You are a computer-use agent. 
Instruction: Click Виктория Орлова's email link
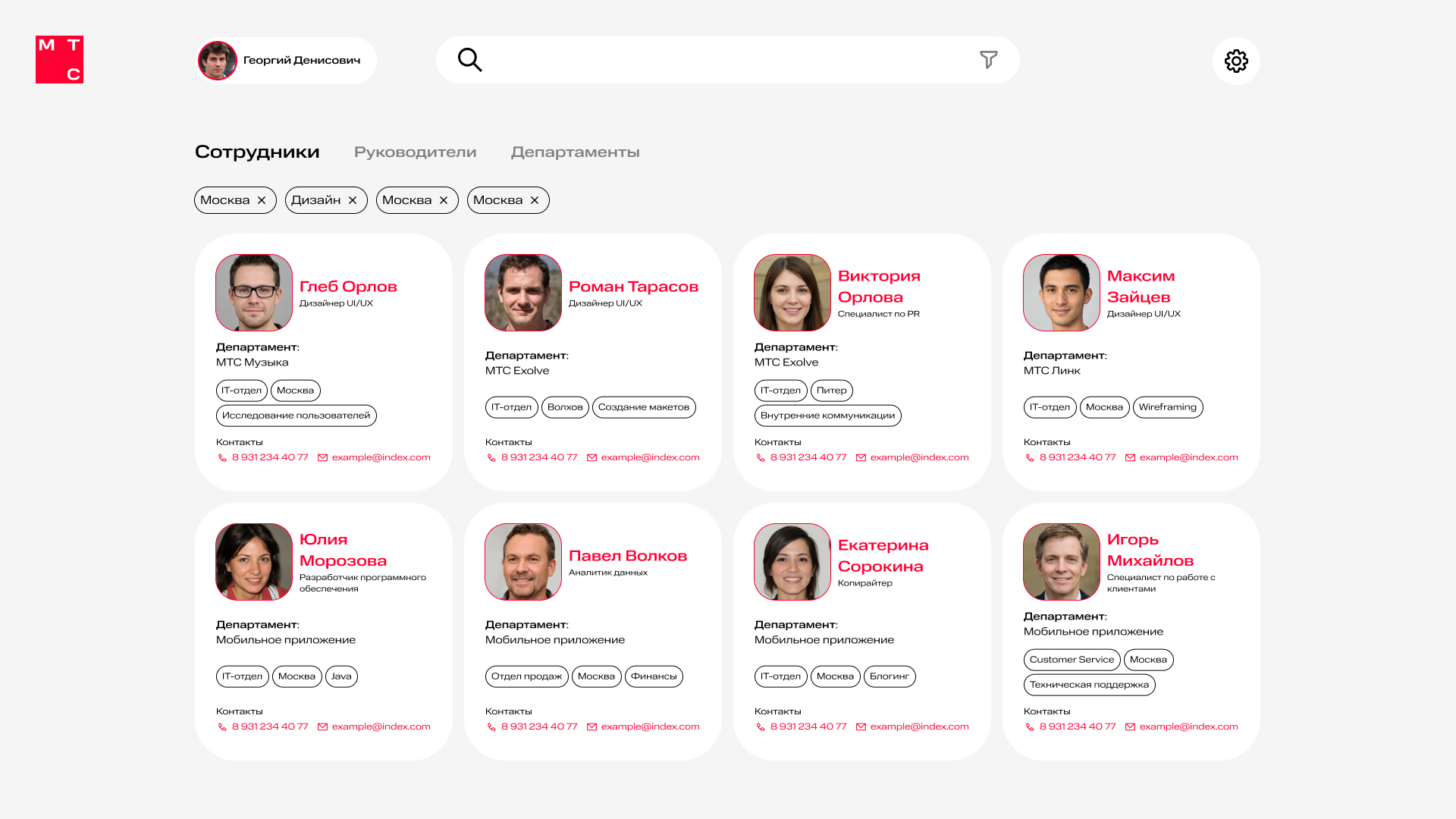(919, 457)
